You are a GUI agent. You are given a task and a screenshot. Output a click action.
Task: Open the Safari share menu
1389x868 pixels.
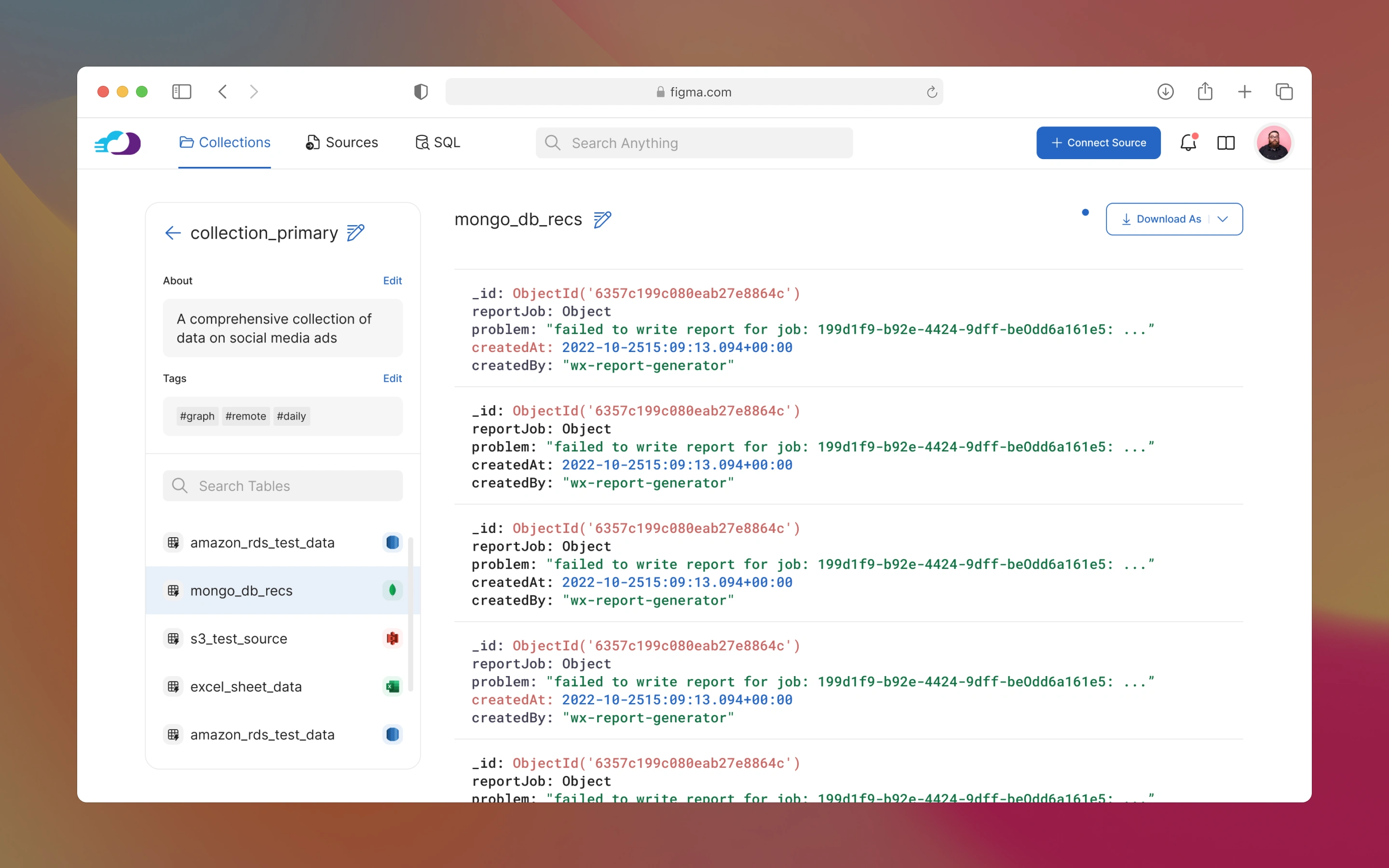(x=1205, y=91)
